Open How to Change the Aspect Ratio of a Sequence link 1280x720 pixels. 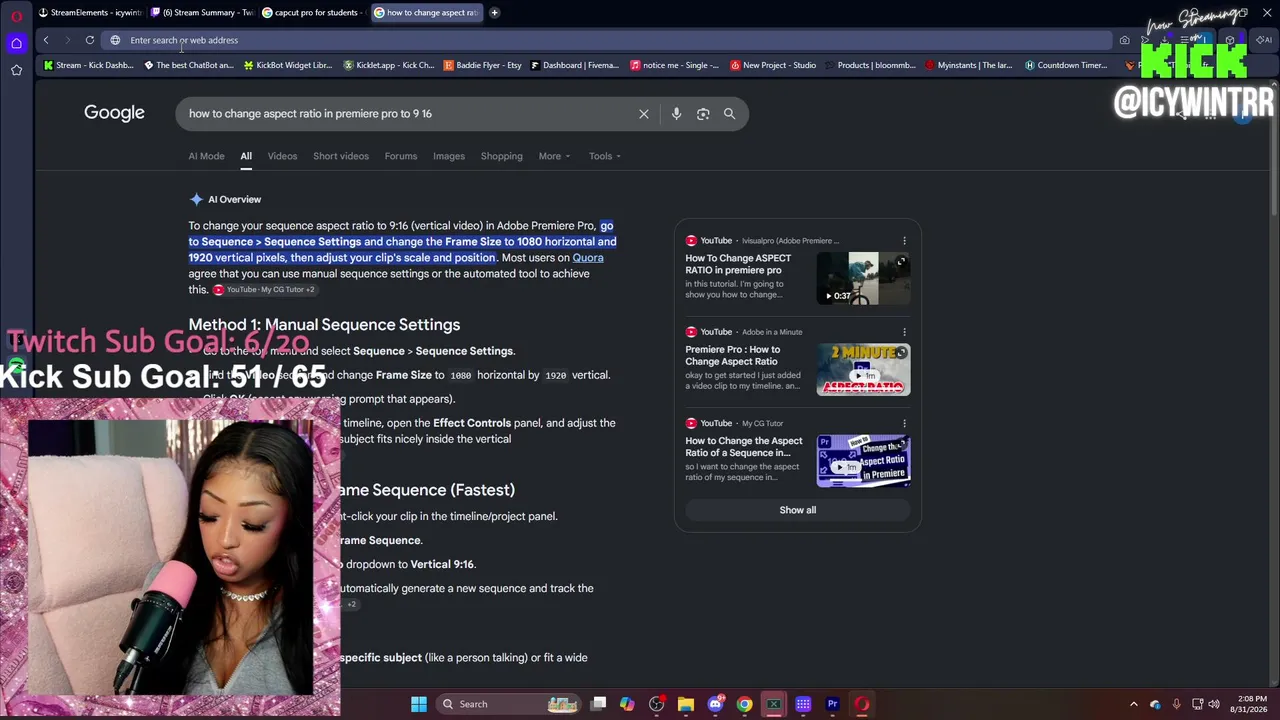point(744,446)
